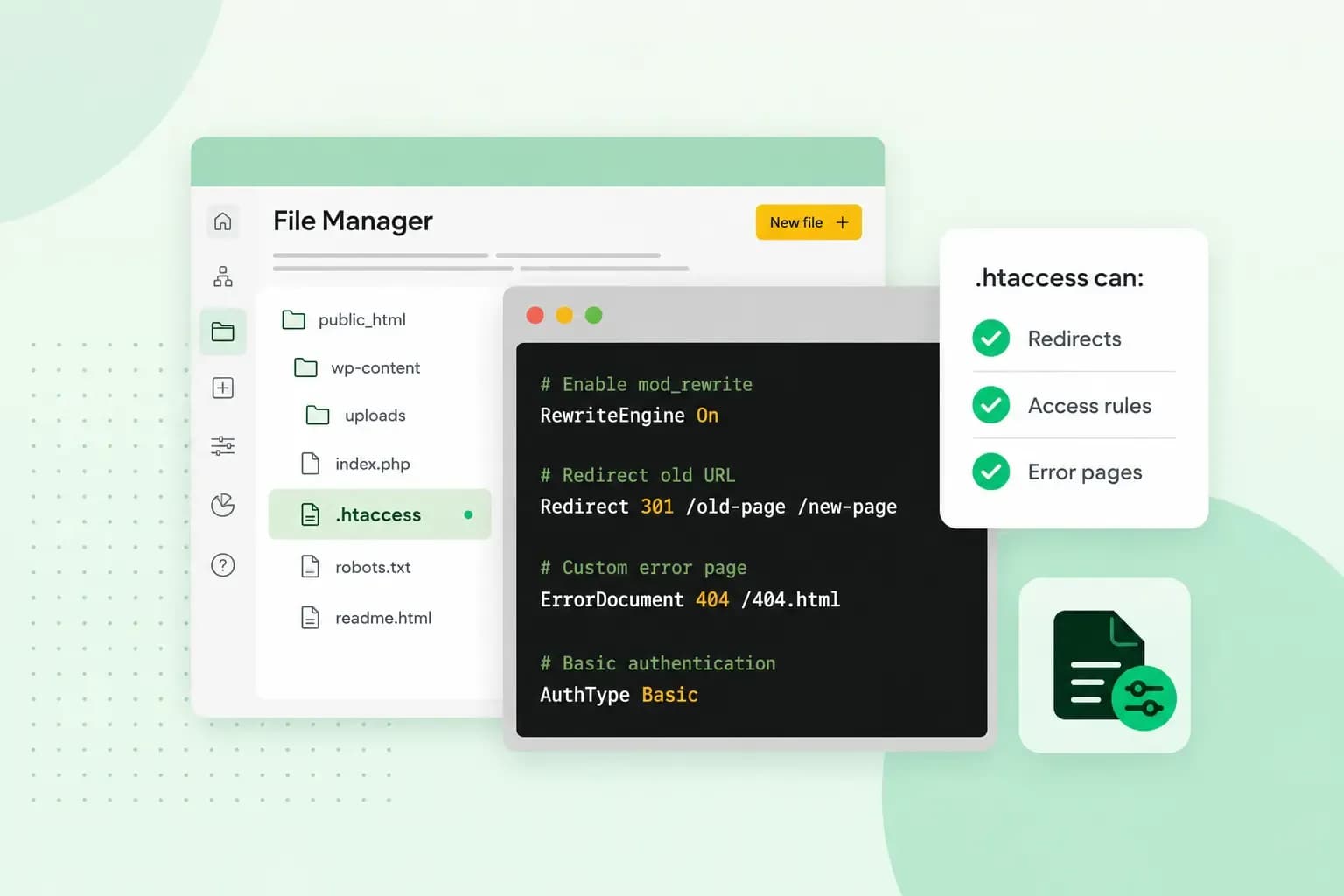1344x896 pixels.
Task: Click the add plus-square sidebar icon
Action: (x=223, y=388)
